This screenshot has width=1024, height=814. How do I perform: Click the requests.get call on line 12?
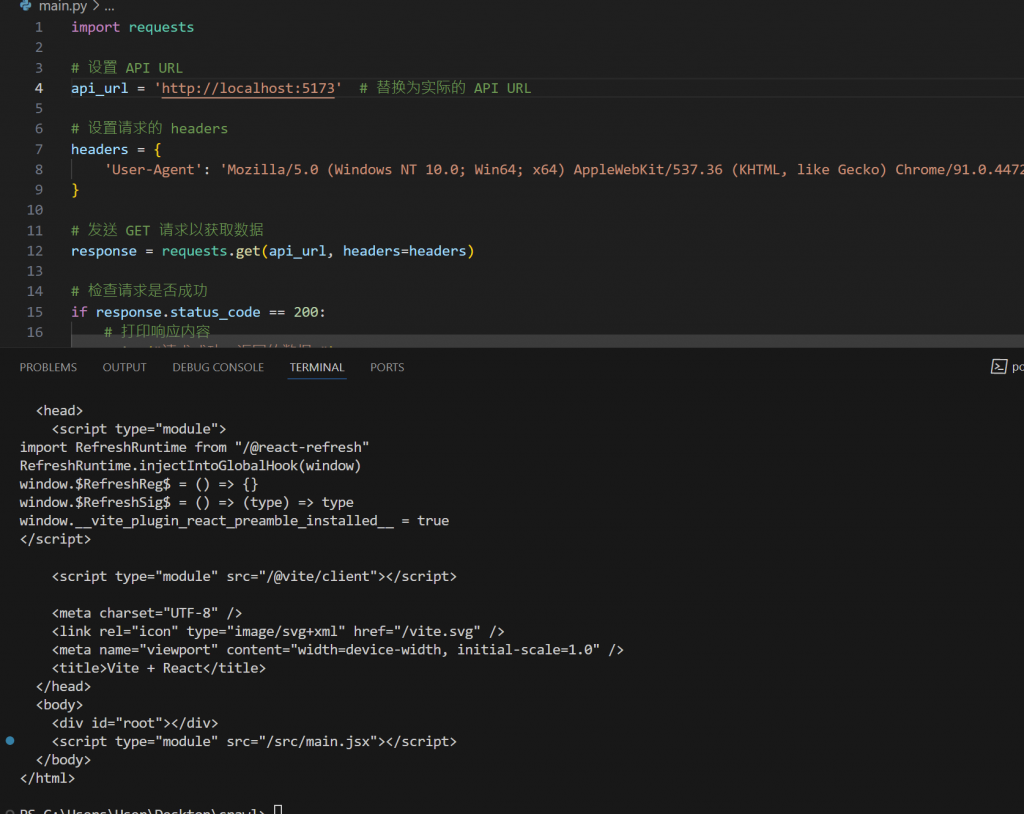[318, 251]
